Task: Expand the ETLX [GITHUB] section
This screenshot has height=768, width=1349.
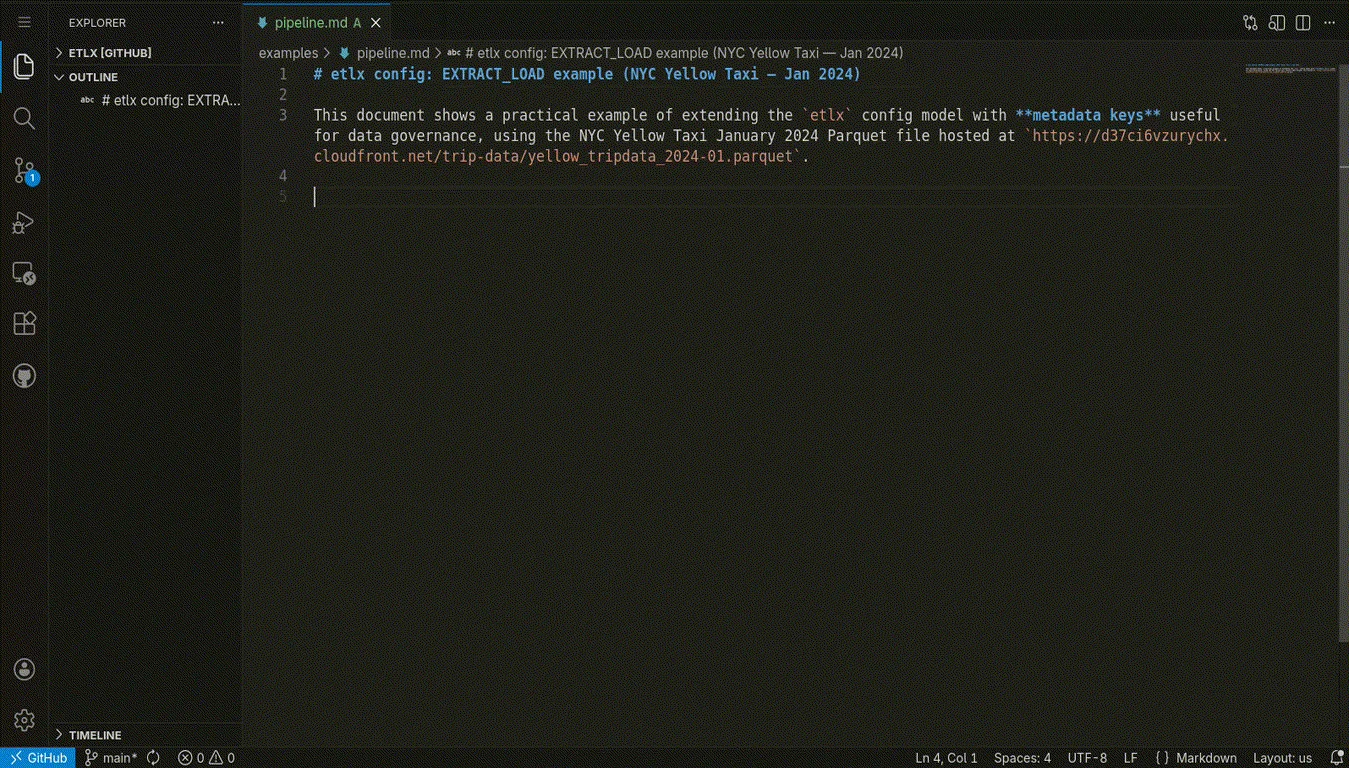Action: (x=109, y=52)
